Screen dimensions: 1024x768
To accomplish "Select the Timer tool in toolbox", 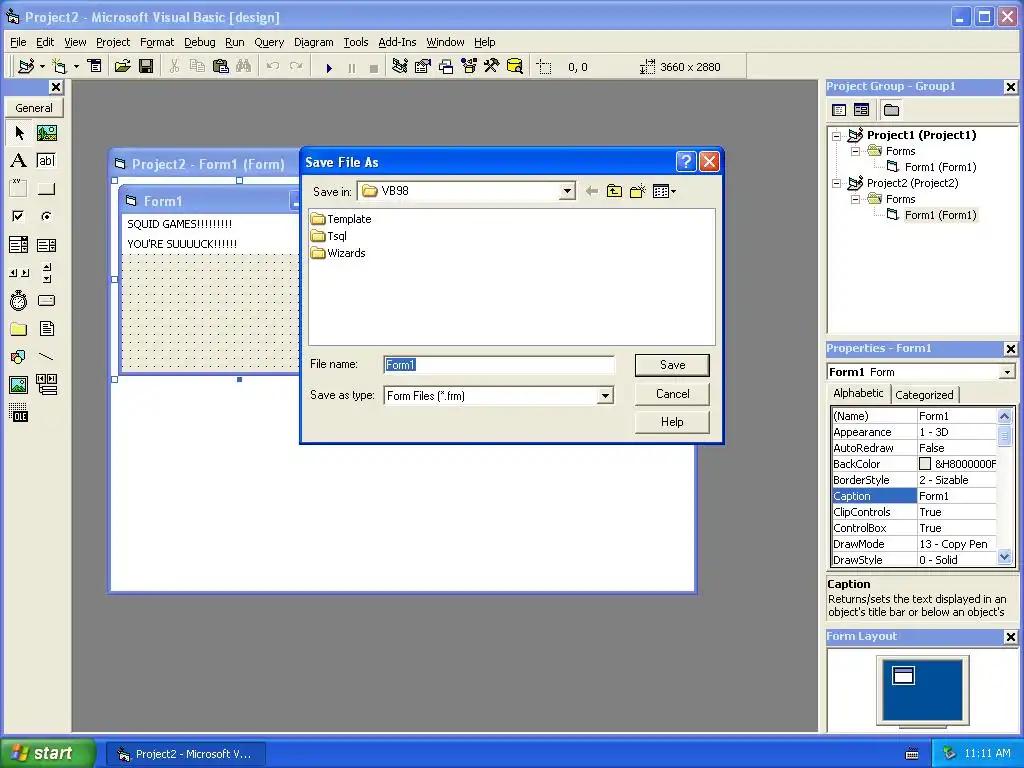I will pyautogui.click(x=19, y=300).
